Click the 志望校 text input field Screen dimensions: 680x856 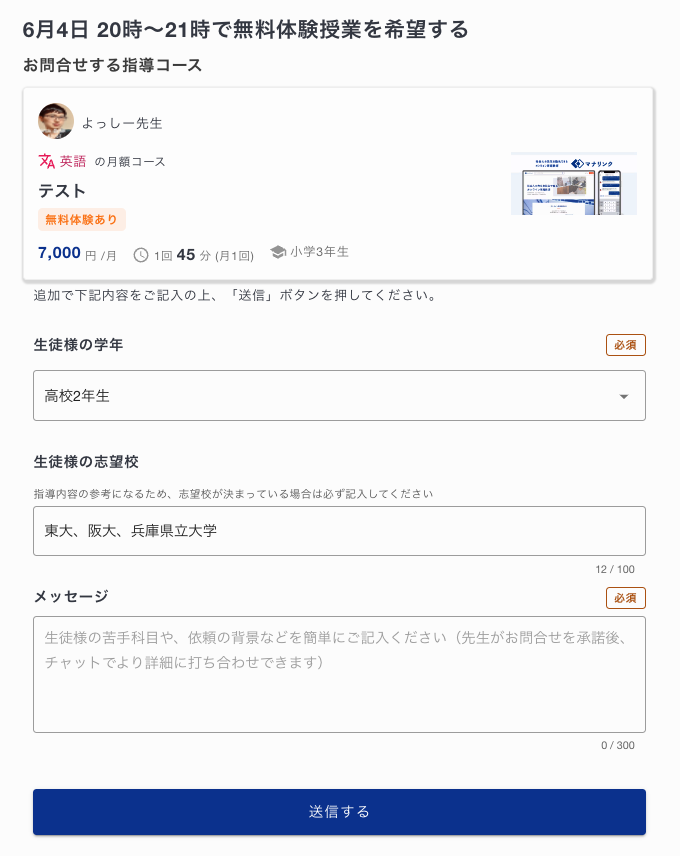pyautogui.click(x=339, y=531)
